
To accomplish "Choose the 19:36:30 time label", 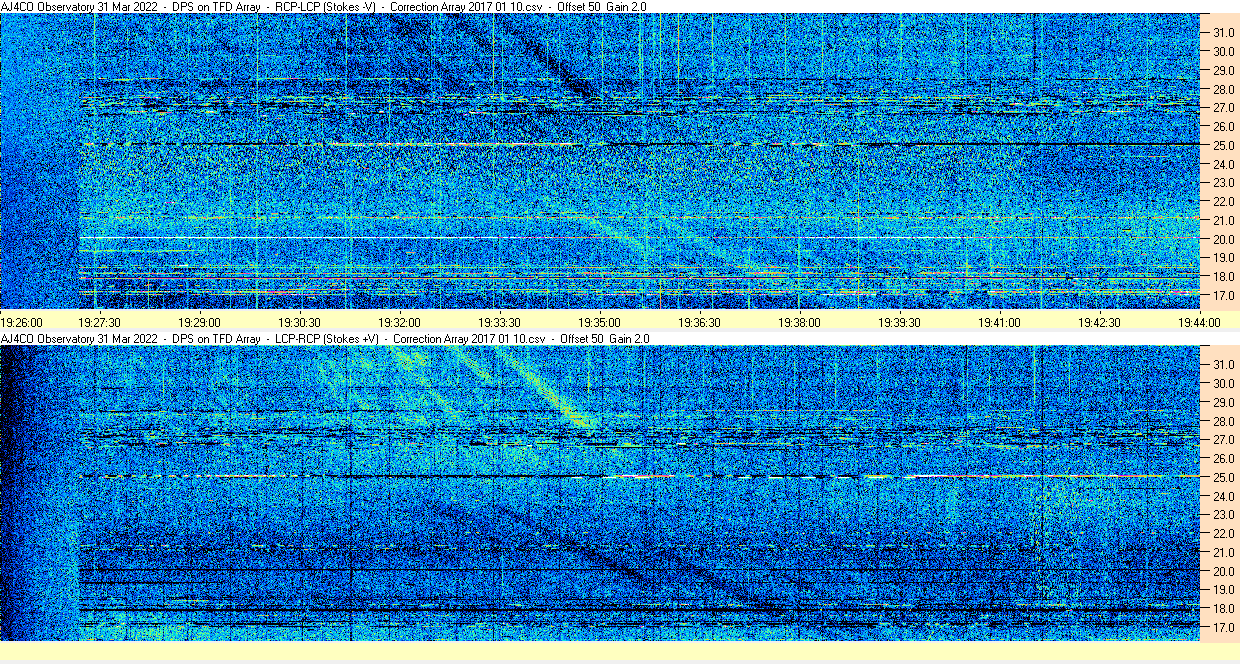I will (699, 323).
